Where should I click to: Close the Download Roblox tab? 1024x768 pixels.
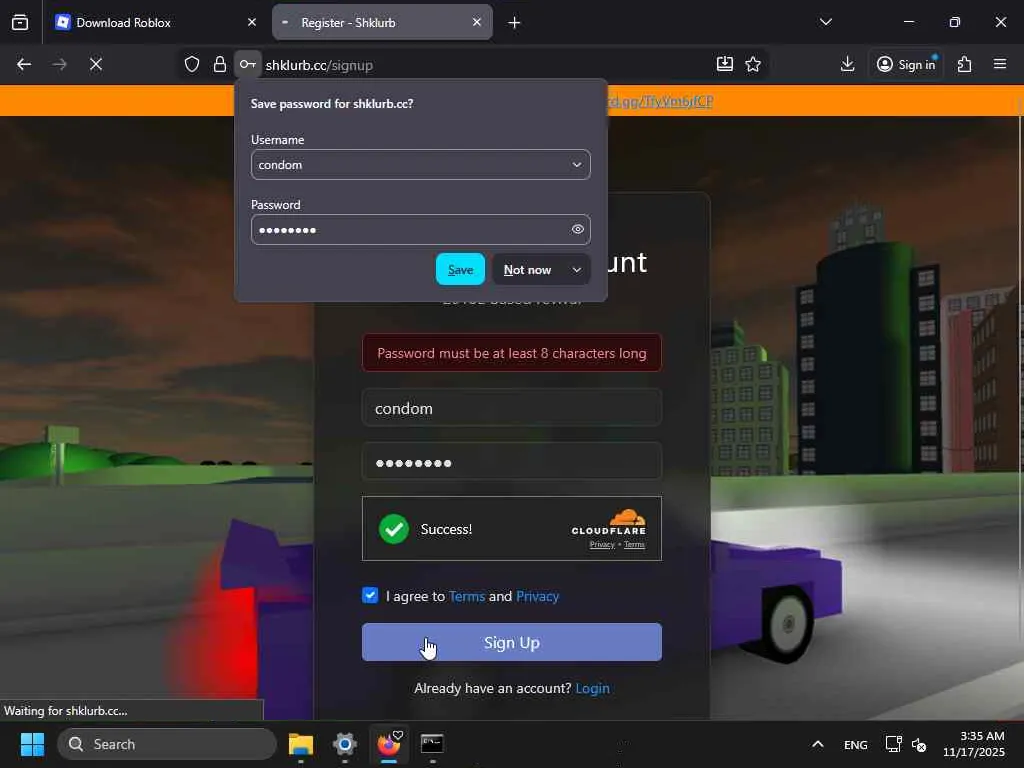coord(251,22)
